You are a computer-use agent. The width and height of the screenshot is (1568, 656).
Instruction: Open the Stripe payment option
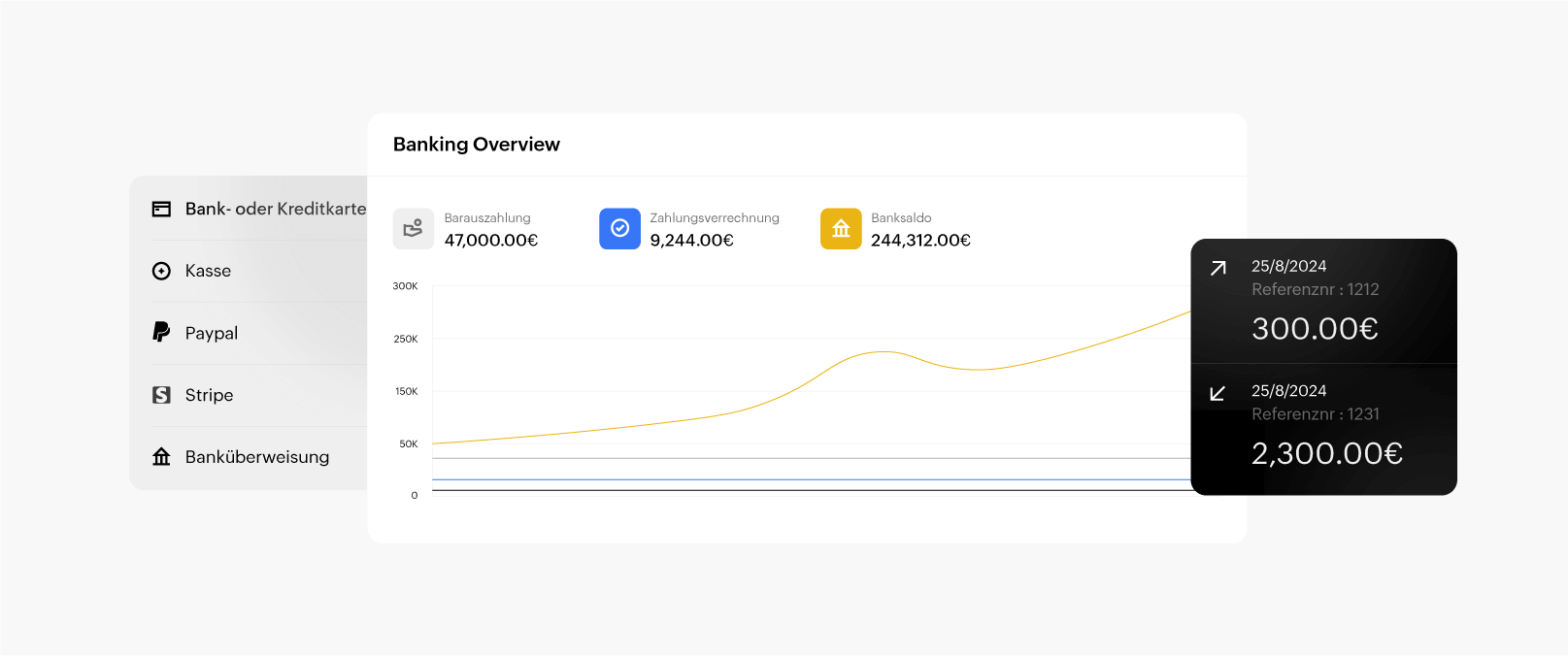pos(209,395)
